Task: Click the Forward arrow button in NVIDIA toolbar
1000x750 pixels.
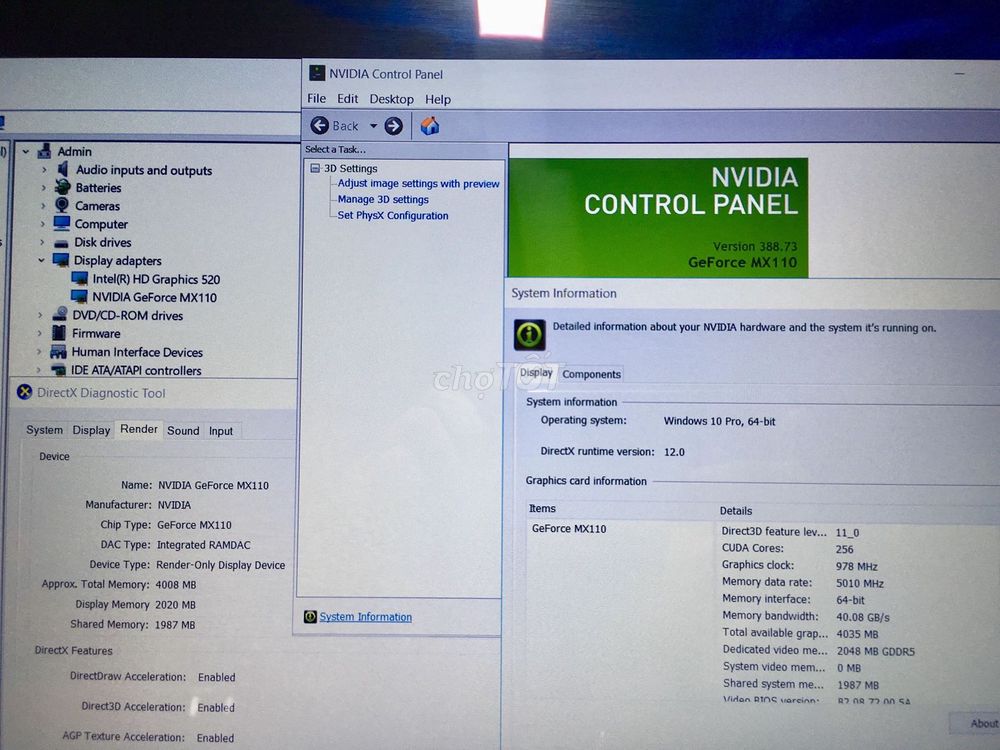Action: coord(393,126)
